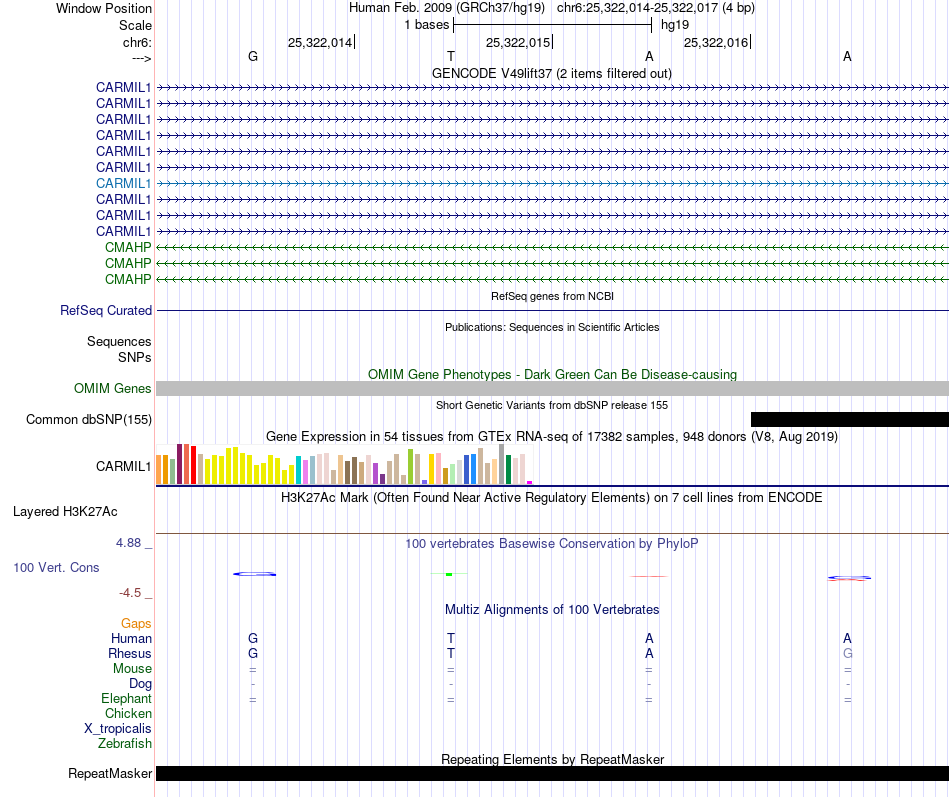Click the light-blue highlighted CARMIL1 transcript label
This screenshot has height=797, width=950.
(123, 183)
